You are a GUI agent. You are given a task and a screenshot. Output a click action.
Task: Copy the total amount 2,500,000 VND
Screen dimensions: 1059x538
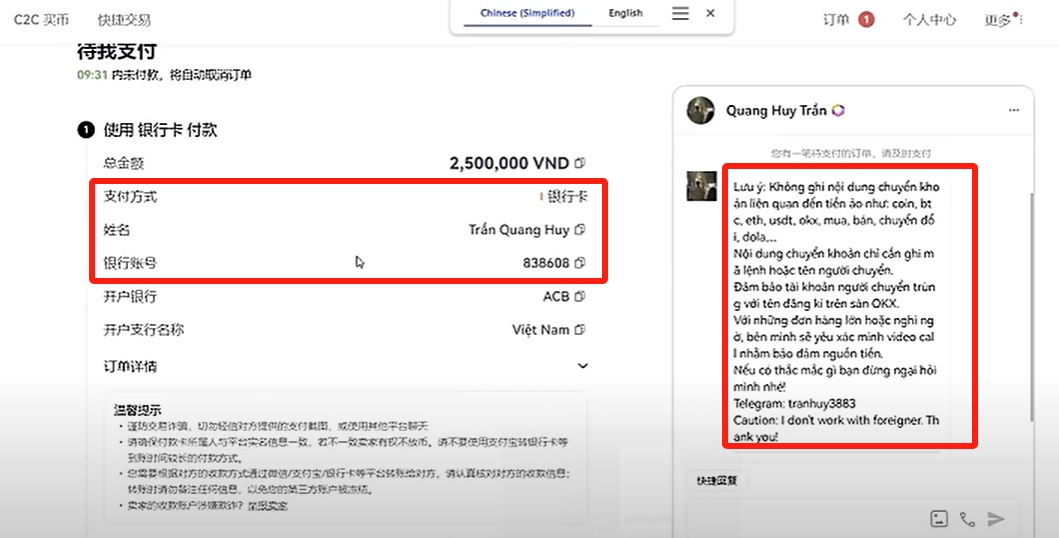click(580, 163)
